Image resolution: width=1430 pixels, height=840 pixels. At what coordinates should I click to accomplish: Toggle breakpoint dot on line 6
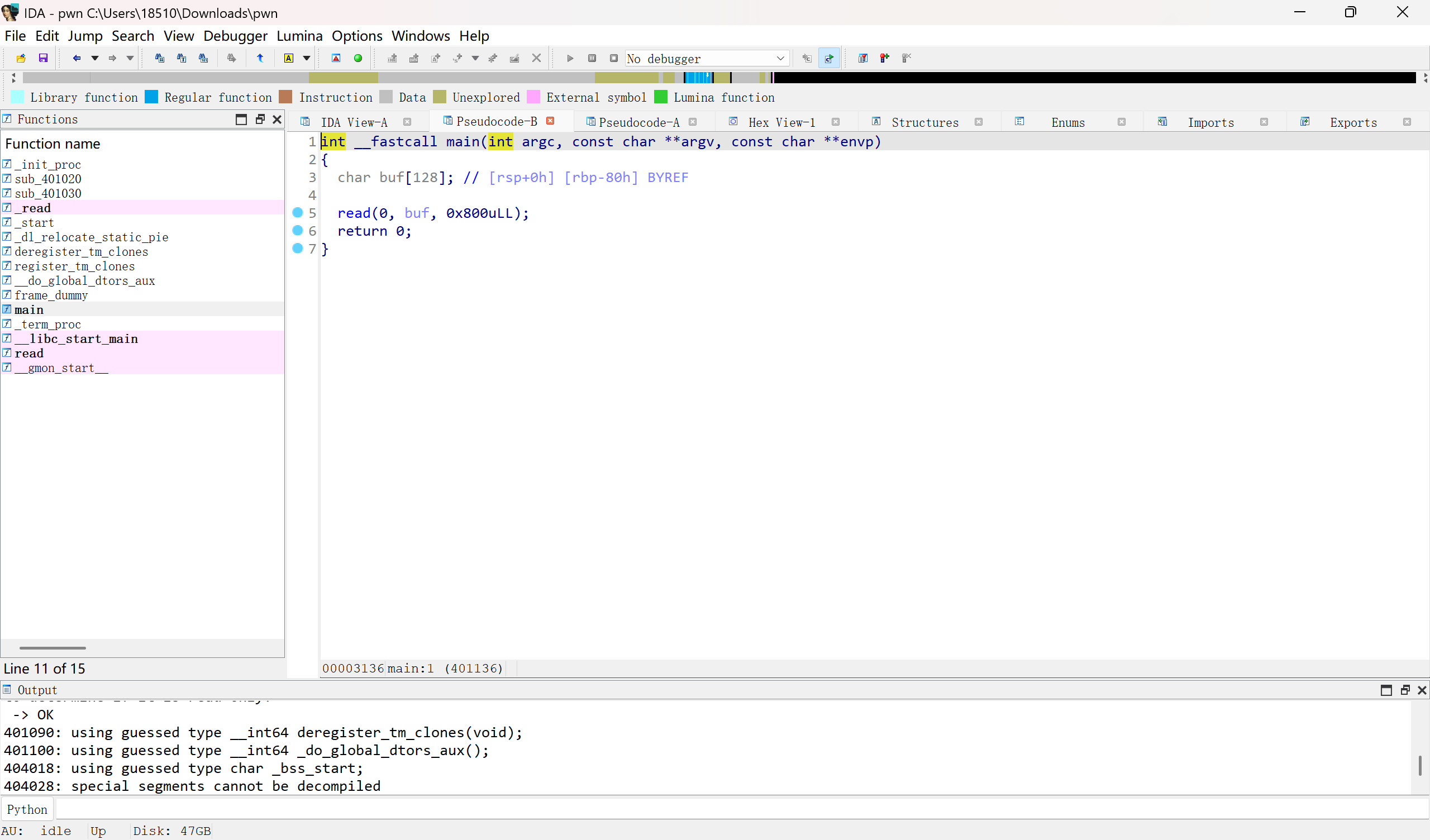pos(297,231)
